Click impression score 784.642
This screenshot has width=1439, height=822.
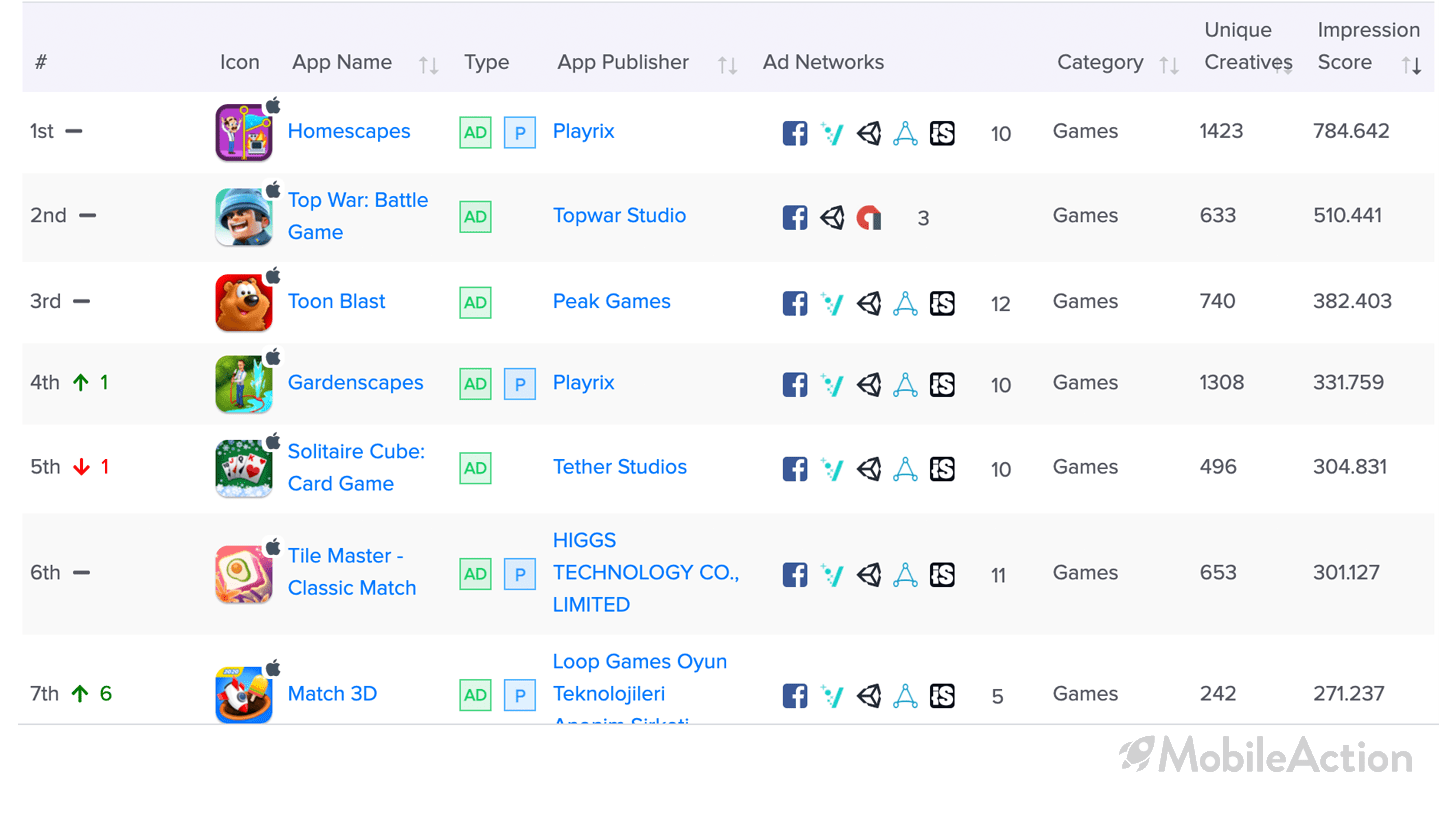coord(1351,131)
